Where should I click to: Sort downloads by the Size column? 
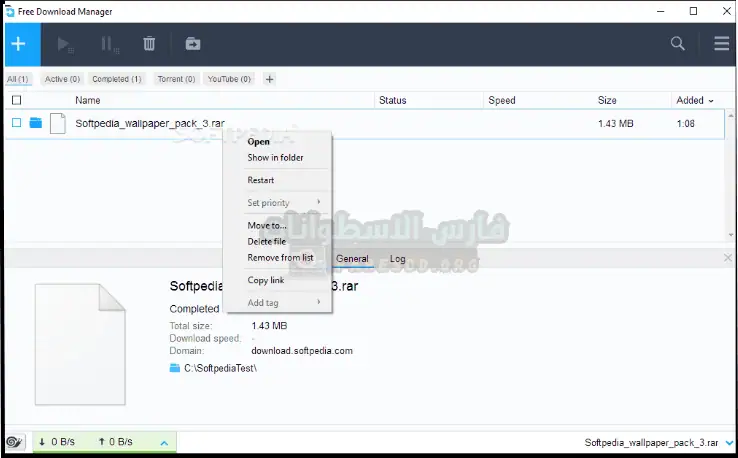pyautogui.click(x=607, y=100)
